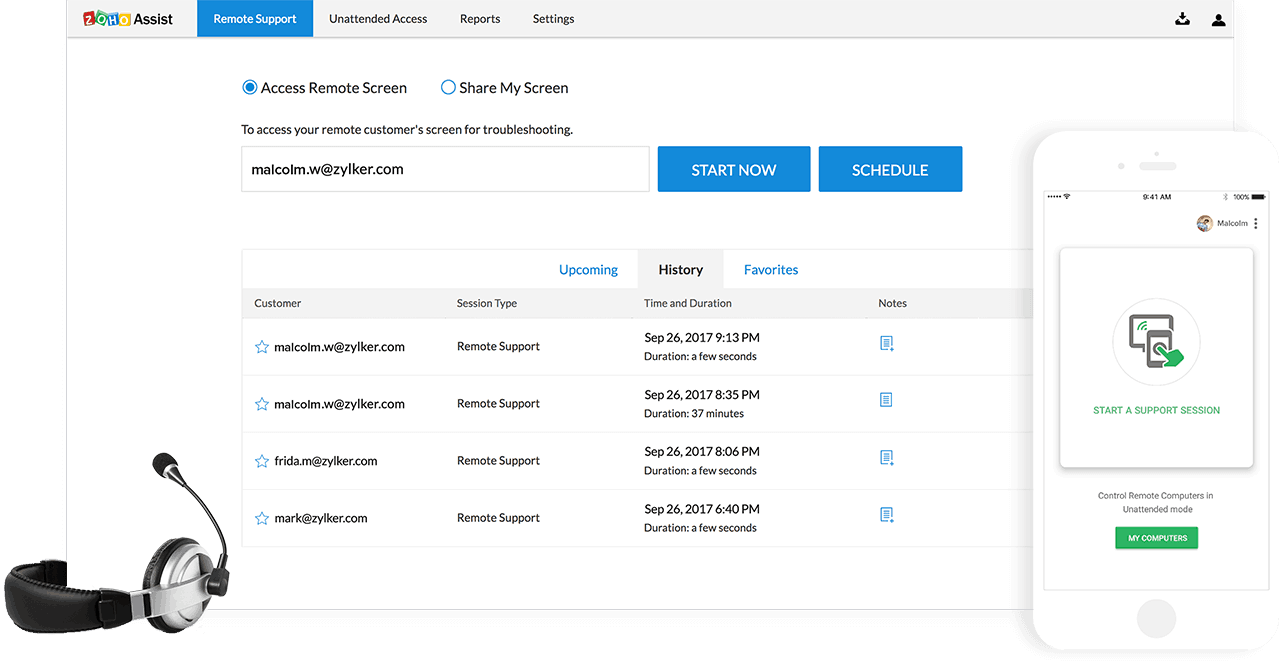
Task: Tap the phone's home button
Action: click(1156, 618)
